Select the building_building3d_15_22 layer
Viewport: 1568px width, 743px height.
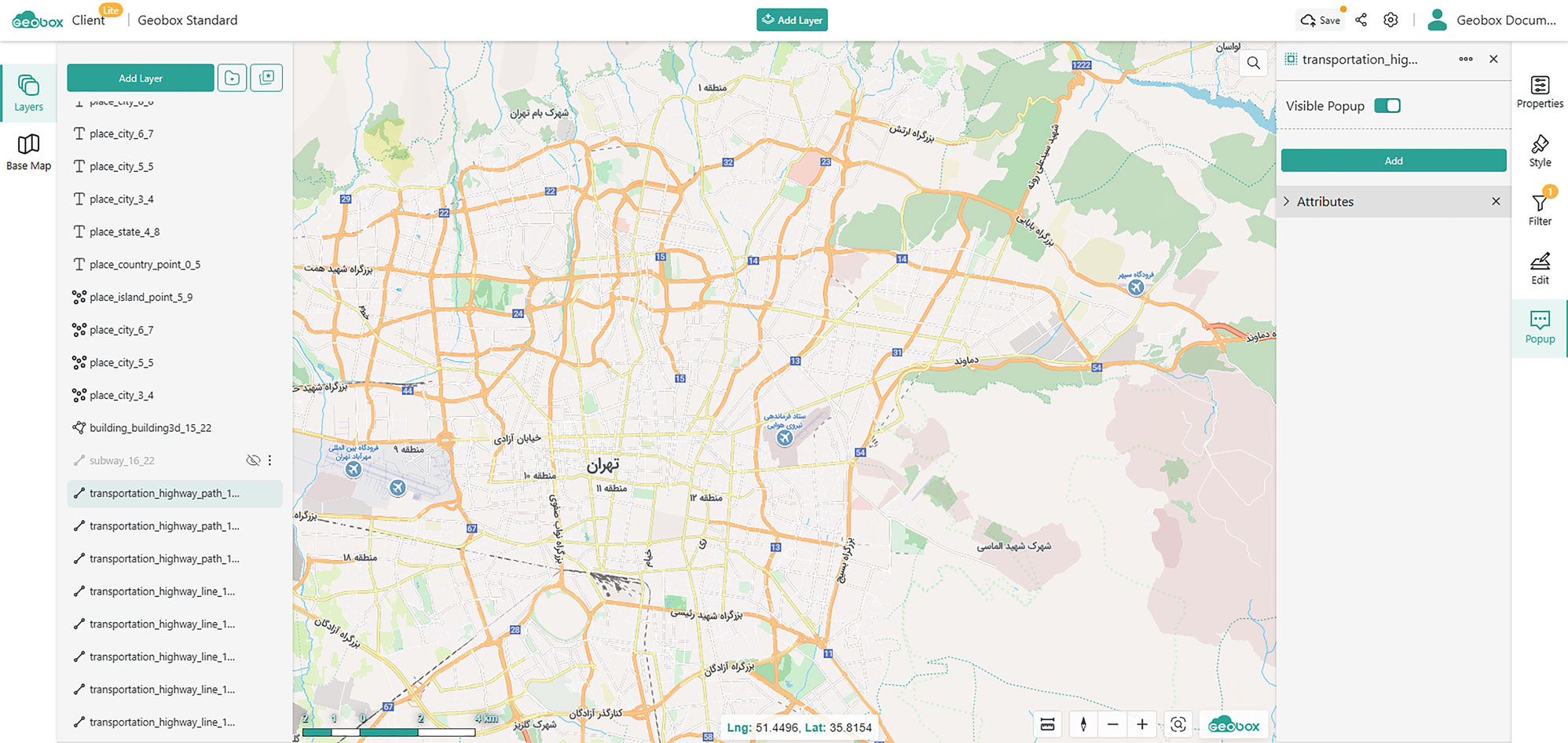click(x=150, y=428)
